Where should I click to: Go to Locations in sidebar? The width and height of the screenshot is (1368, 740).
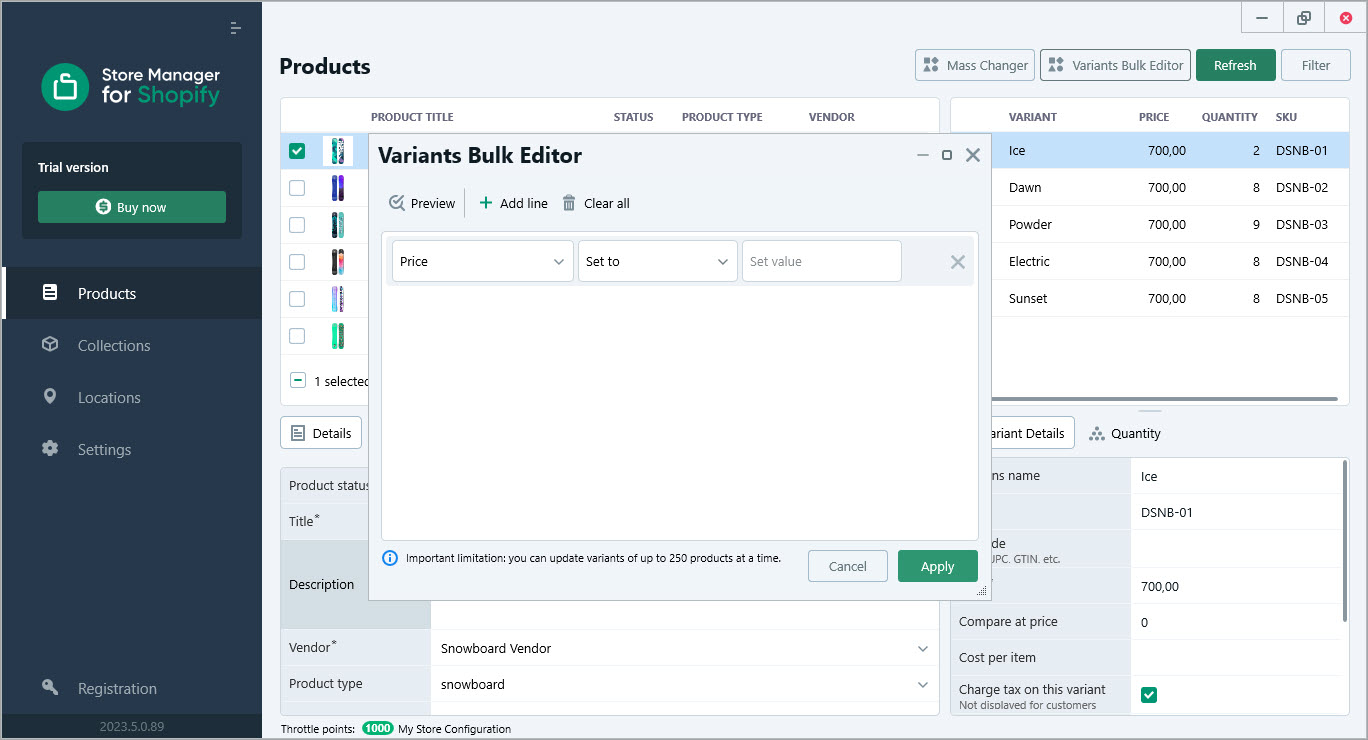pyautogui.click(x=132, y=397)
